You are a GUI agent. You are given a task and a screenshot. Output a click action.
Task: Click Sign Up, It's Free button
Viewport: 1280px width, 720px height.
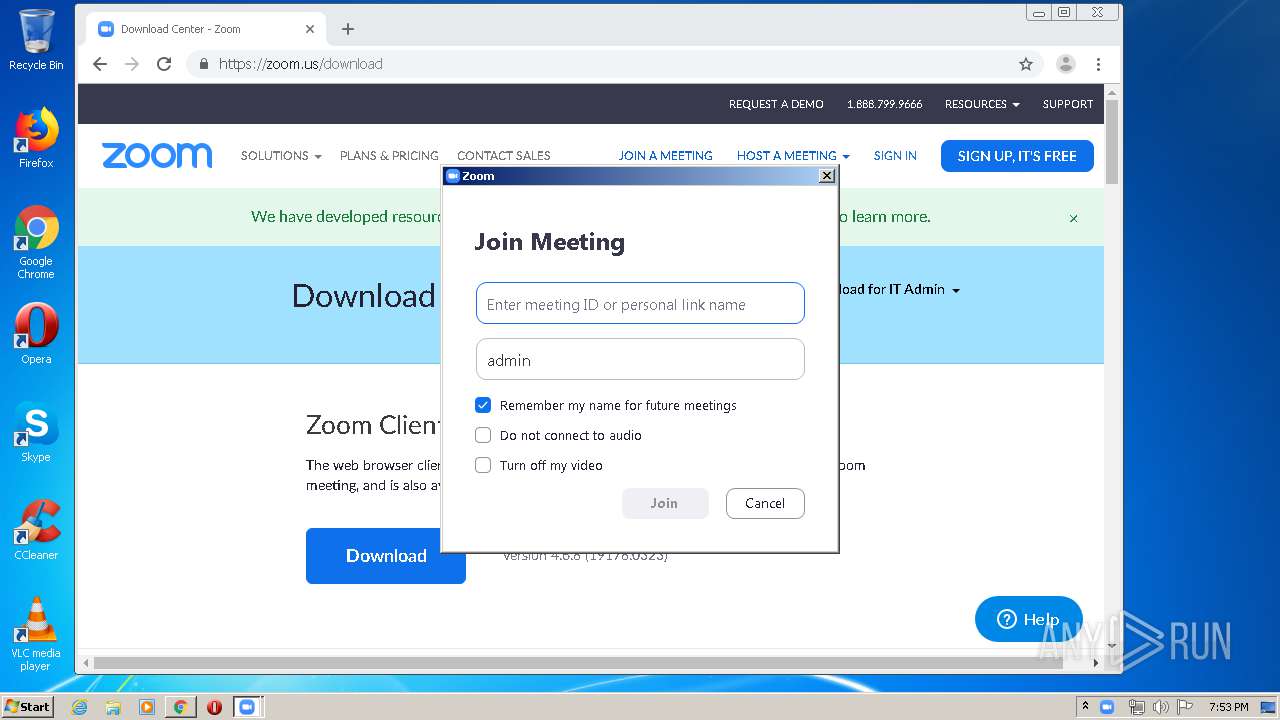click(1017, 156)
